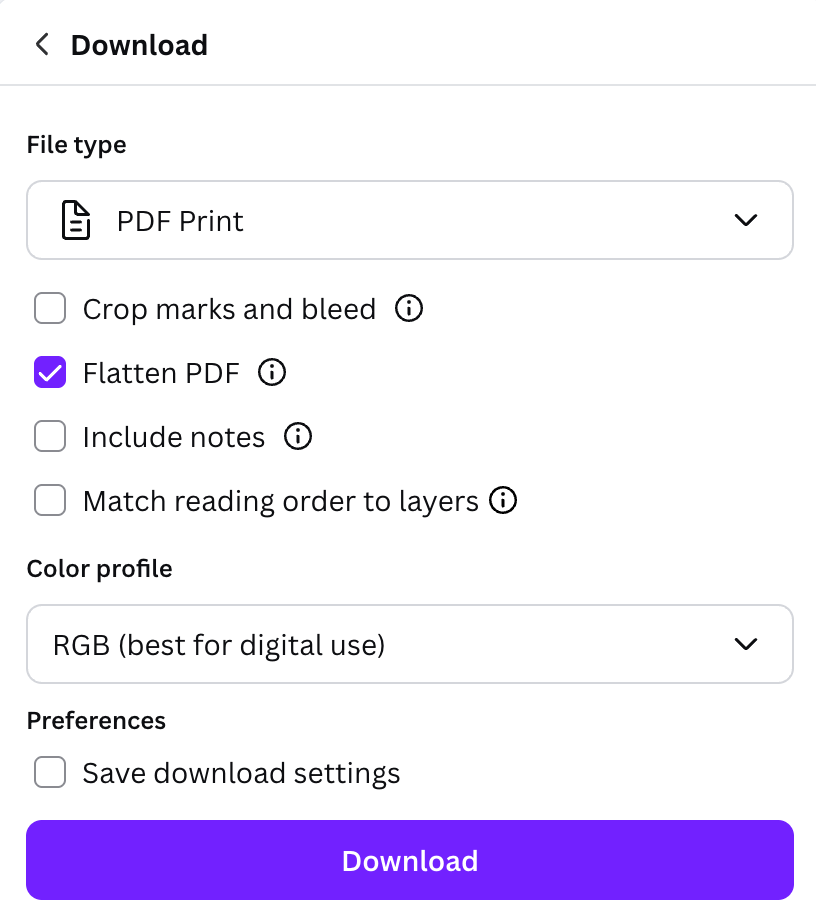Enable the Crop marks and bleed checkbox

point(50,309)
